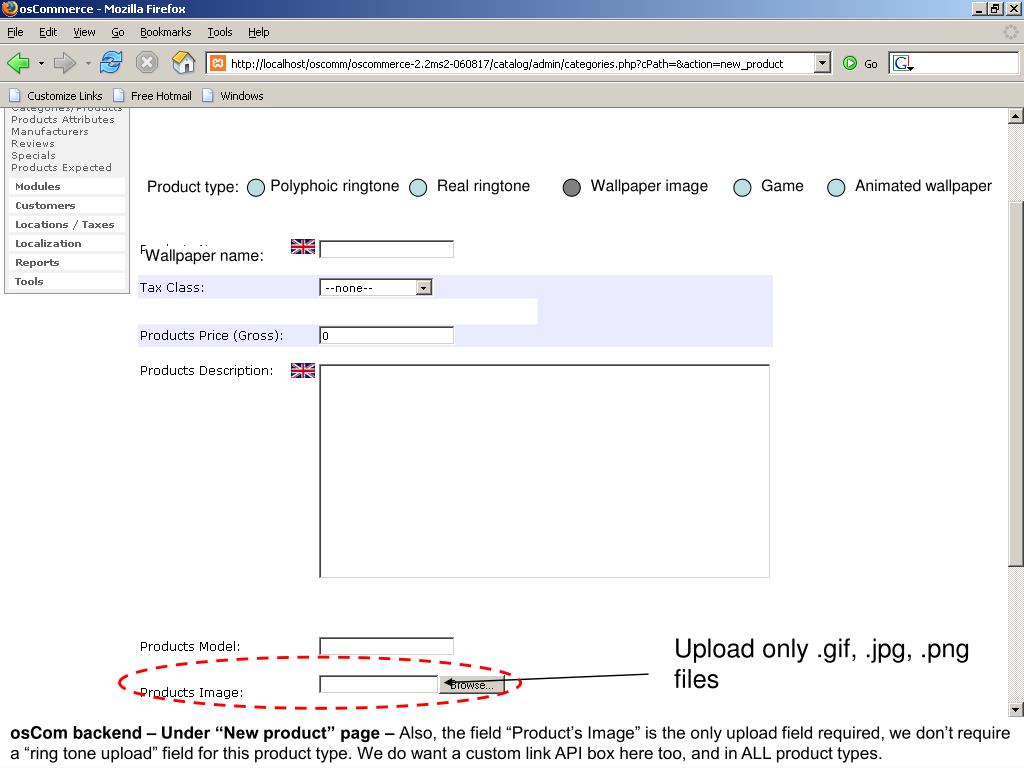
Task: Click the browser address bar URL
Action: 507,63
